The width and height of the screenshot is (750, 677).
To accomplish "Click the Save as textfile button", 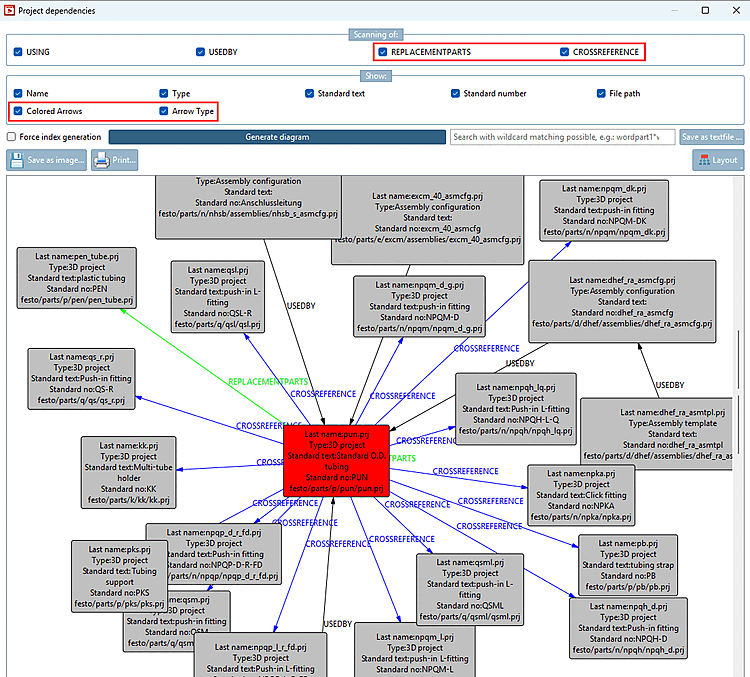I will (x=712, y=137).
